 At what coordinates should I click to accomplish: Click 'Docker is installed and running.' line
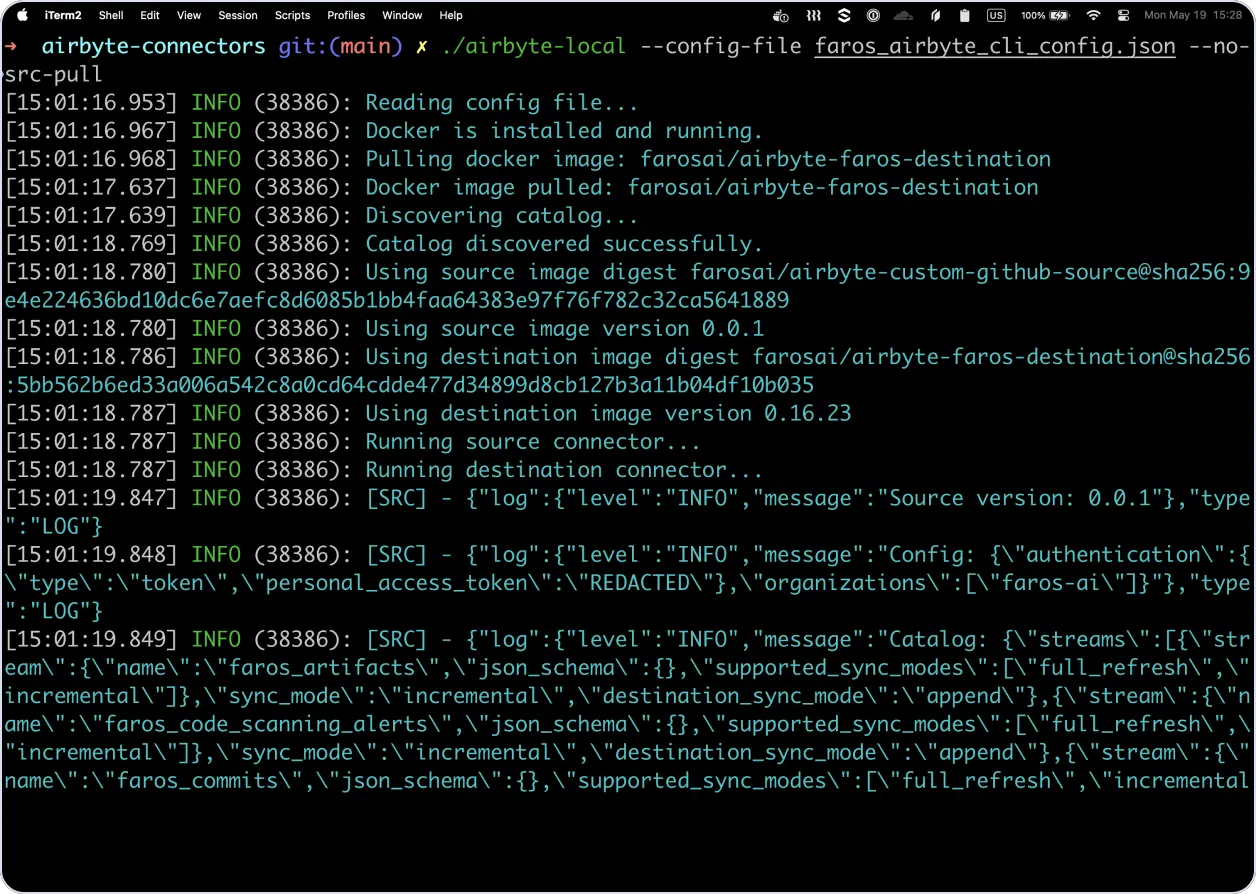[x=564, y=131]
